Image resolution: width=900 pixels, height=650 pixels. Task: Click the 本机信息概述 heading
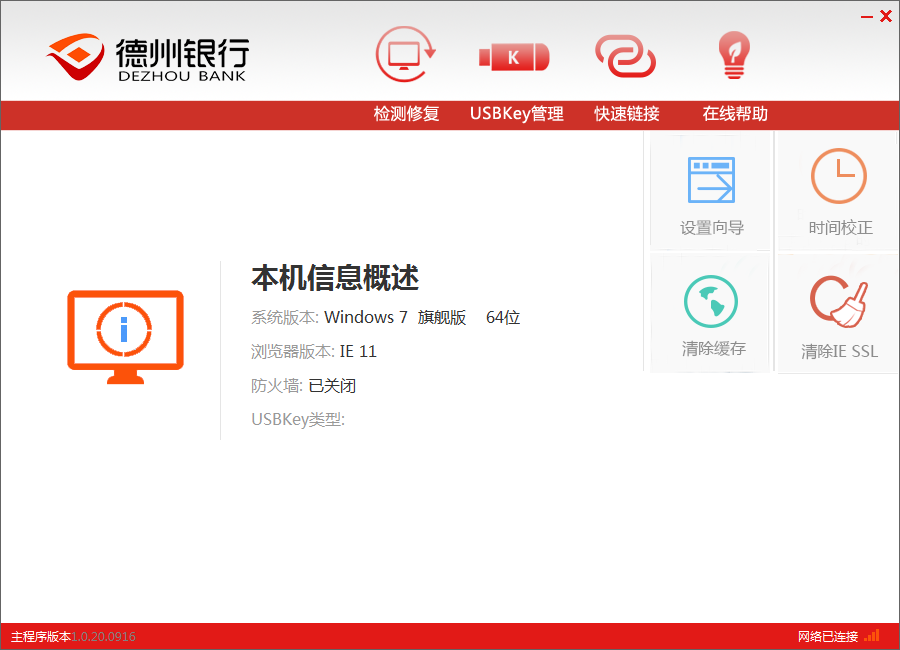tap(335, 278)
